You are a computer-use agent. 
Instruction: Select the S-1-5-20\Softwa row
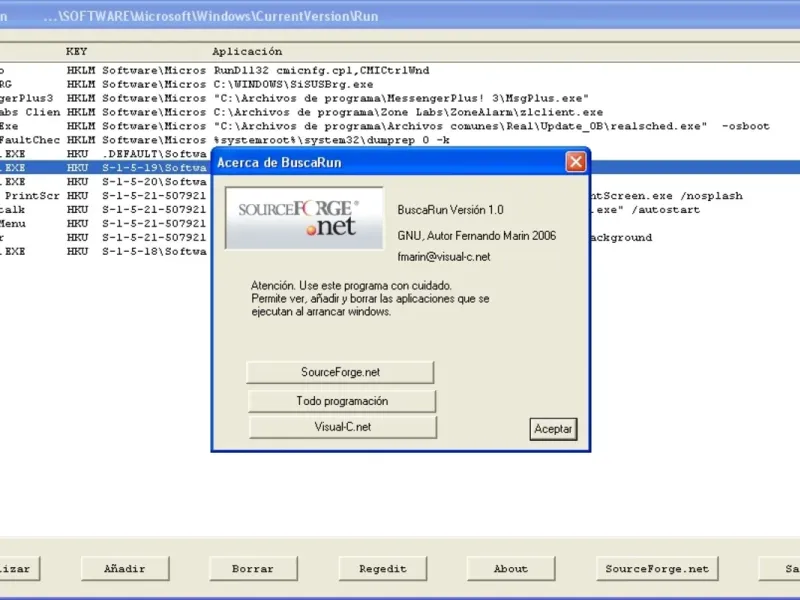[105, 182]
